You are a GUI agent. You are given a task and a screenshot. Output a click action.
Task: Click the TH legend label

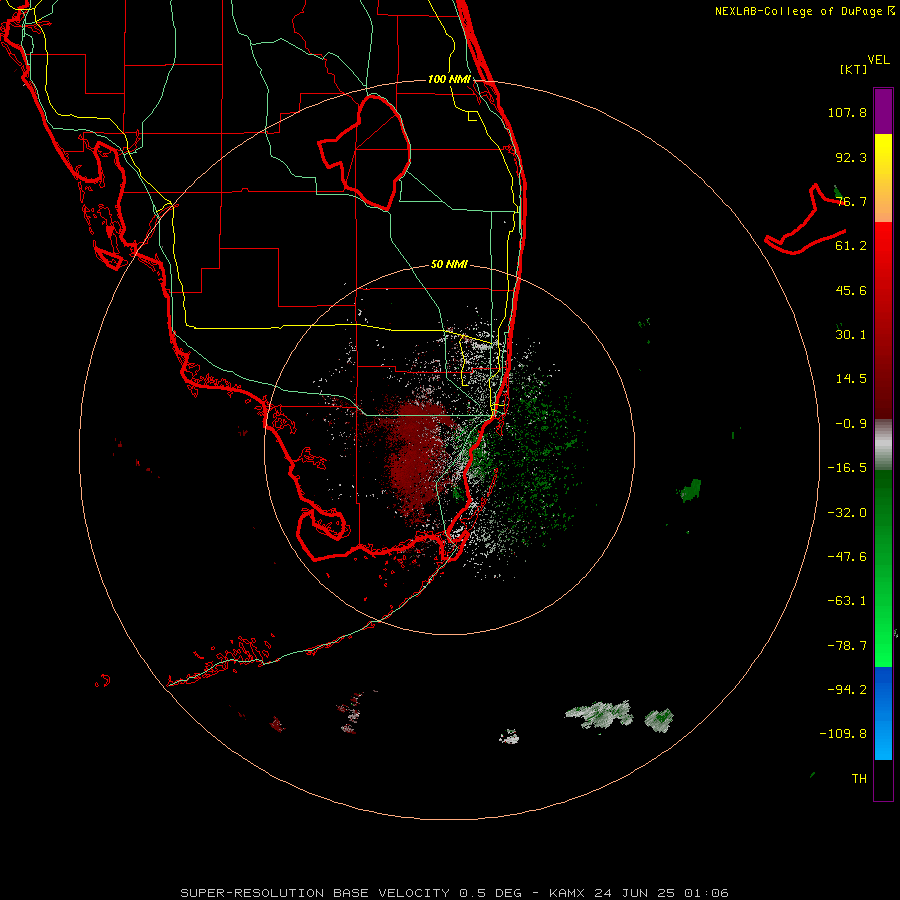point(859,779)
